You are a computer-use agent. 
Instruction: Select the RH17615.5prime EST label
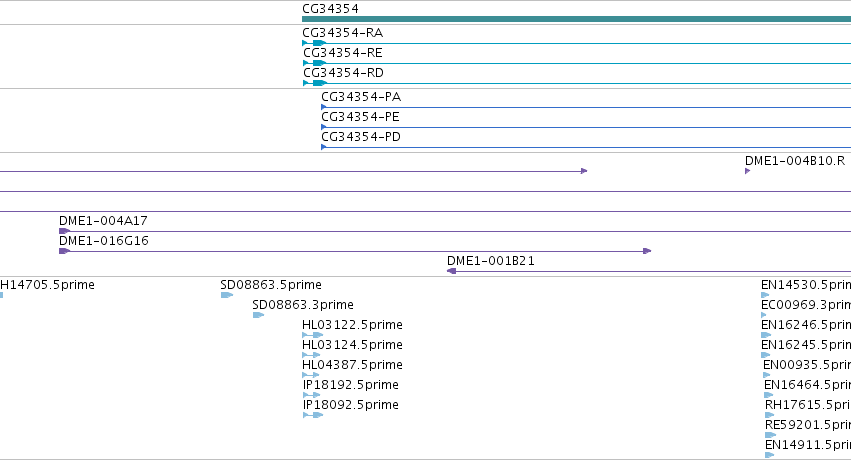[x=808, y=406]
